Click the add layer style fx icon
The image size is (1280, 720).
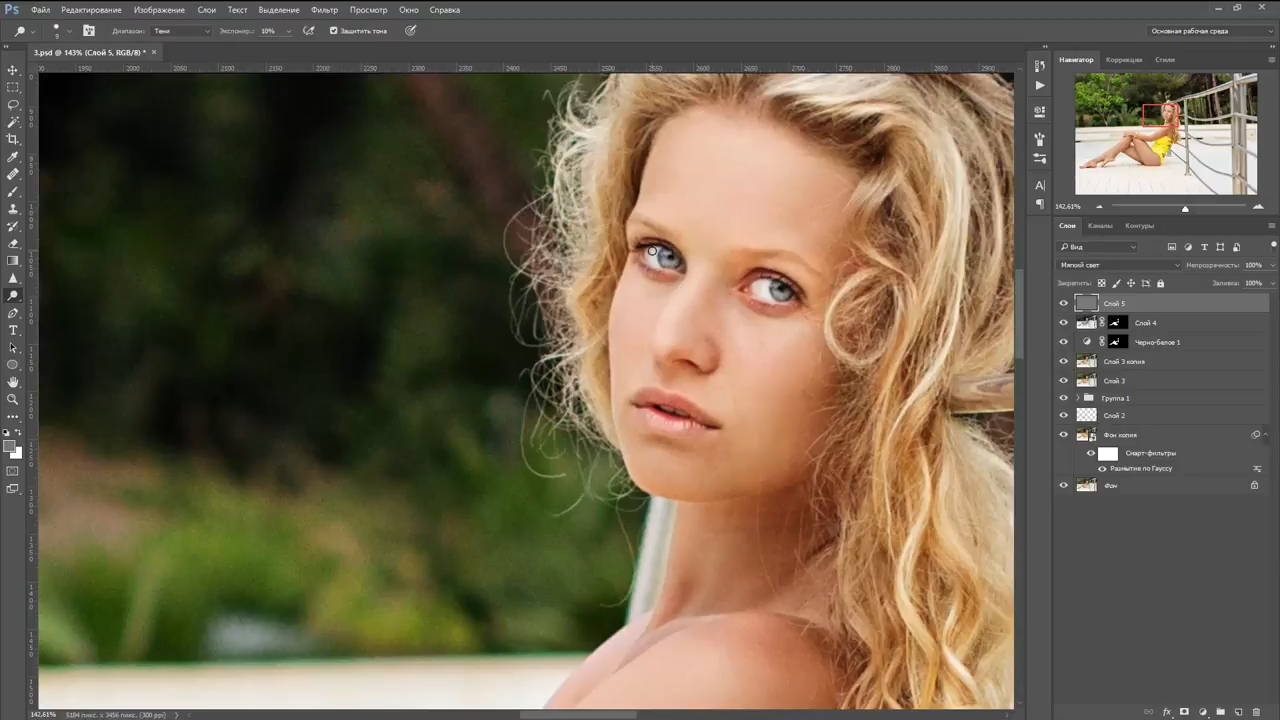[1167, 712]
